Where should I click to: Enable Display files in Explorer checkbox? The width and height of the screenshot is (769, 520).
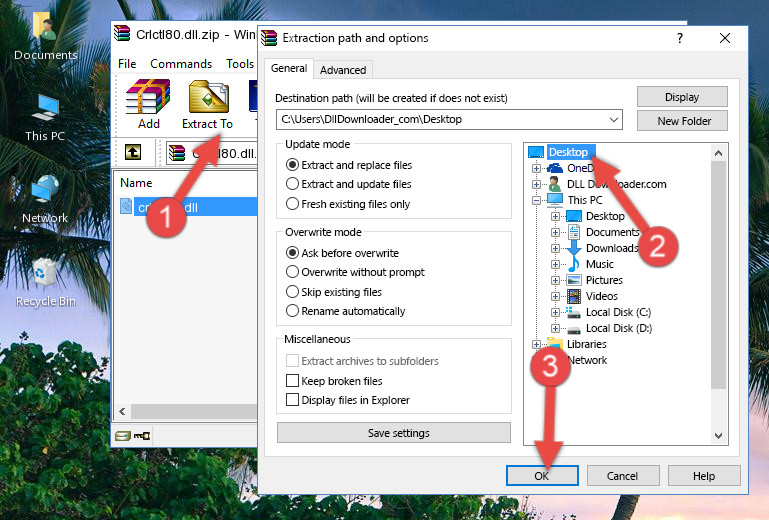[292, 400]
